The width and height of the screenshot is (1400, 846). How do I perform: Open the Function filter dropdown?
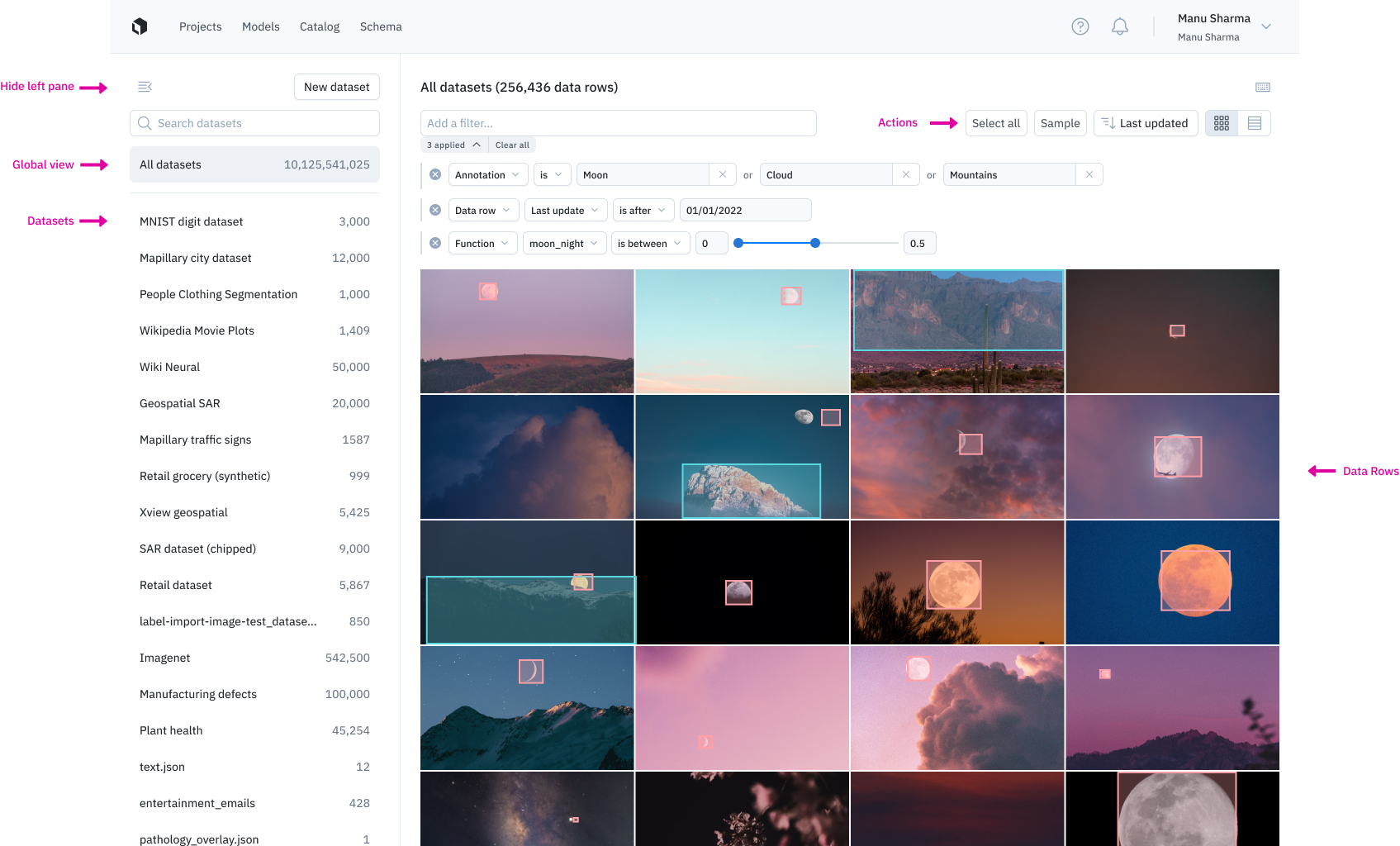pyautogui.click(x=482, y=243)
